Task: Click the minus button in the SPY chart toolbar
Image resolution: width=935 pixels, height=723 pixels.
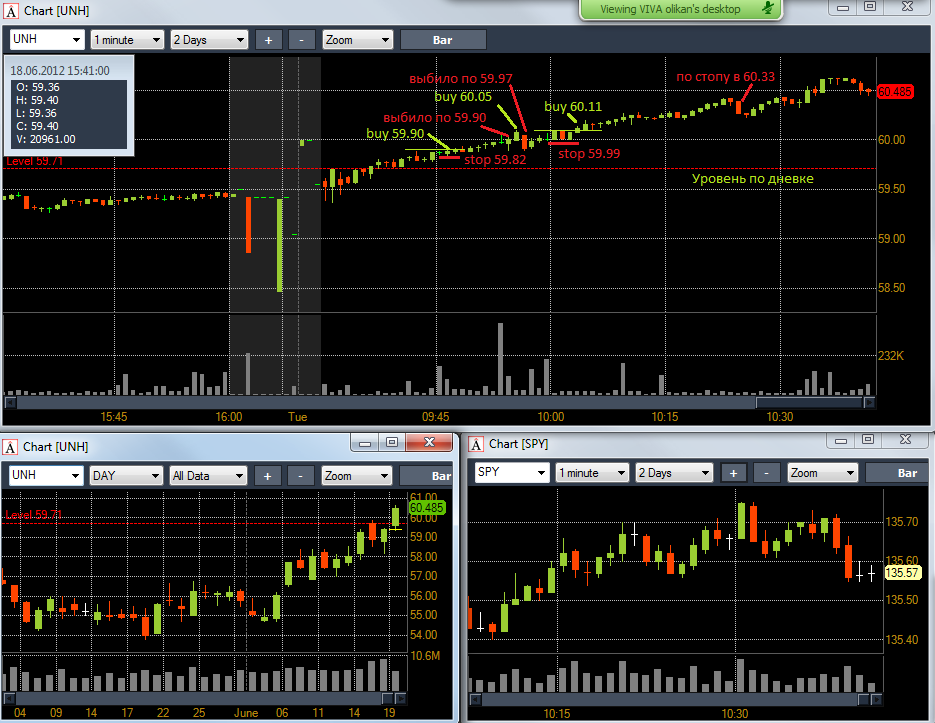Action: click(766, 473)
